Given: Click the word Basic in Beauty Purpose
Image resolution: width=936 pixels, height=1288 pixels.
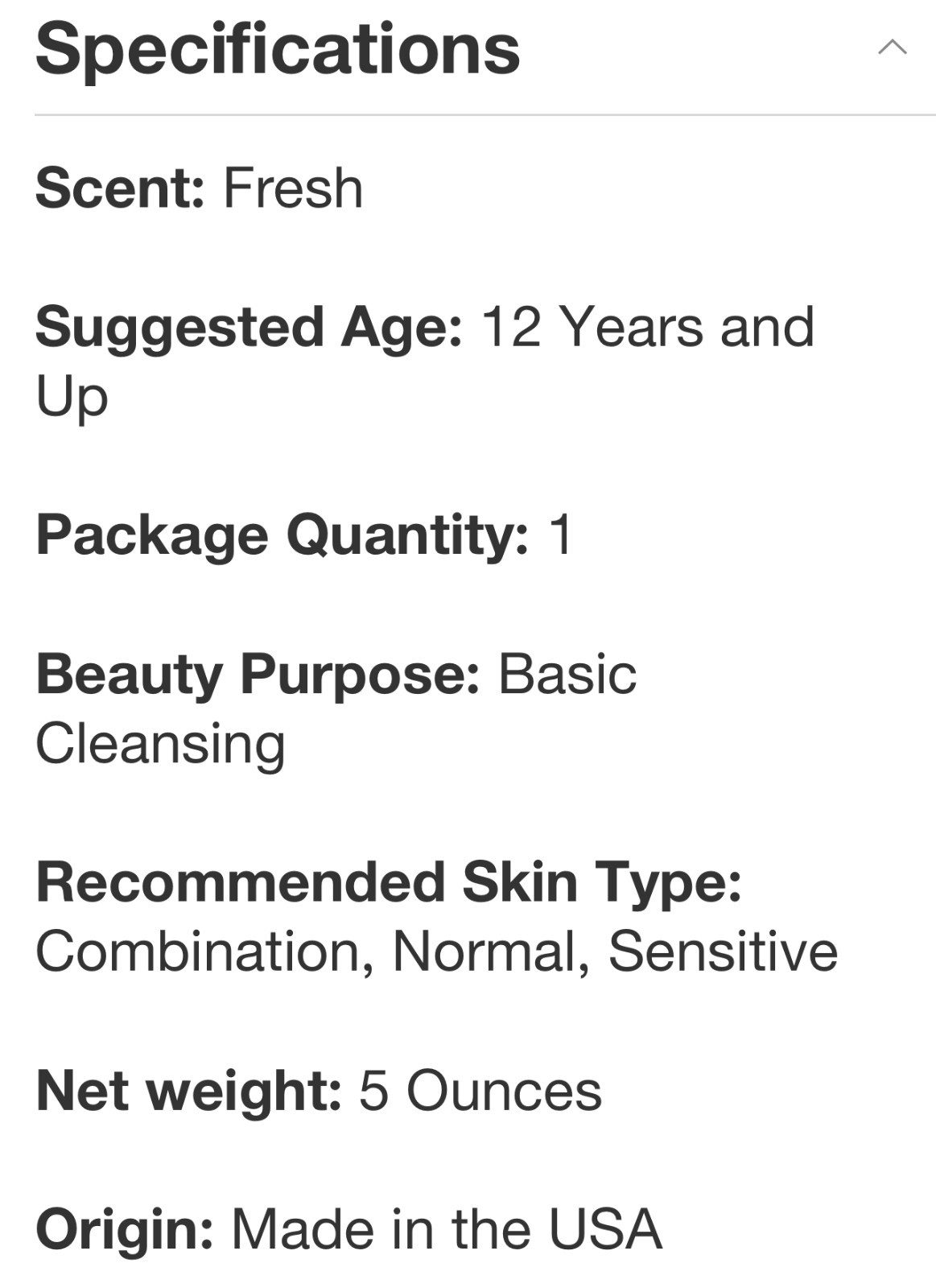Looking at the screenshot, I should [567, 674].
